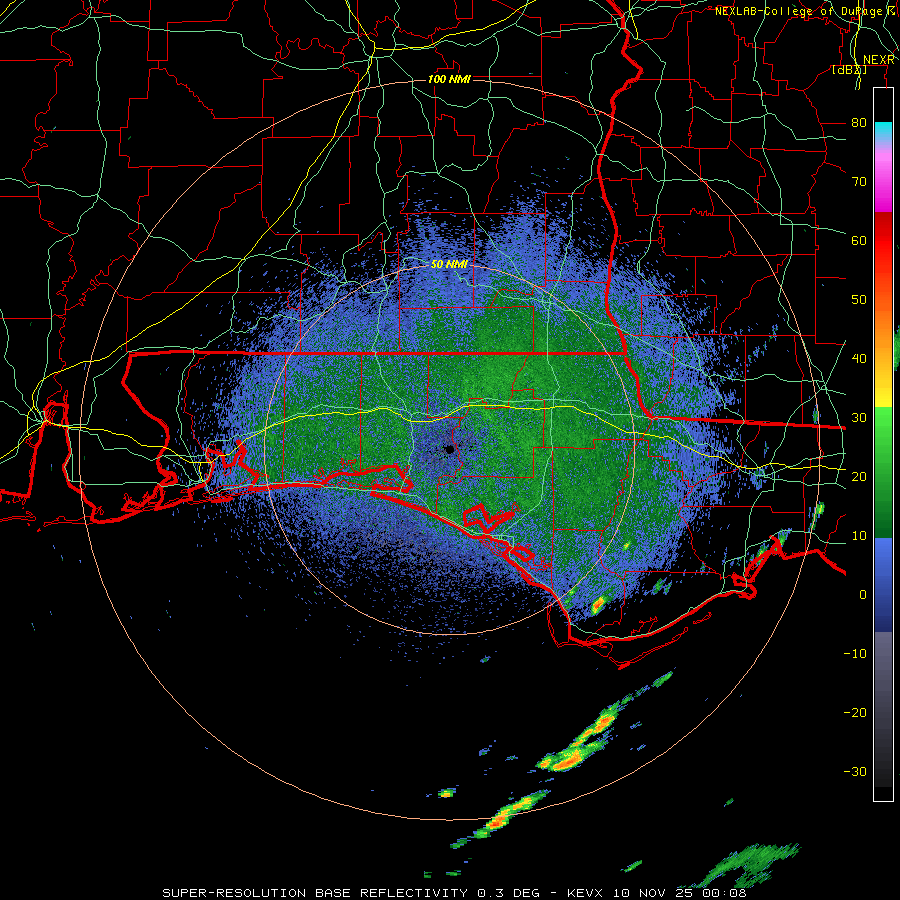Click the 50 value on the color scale
Screen dimensions: 900x900
coord(859,300)
